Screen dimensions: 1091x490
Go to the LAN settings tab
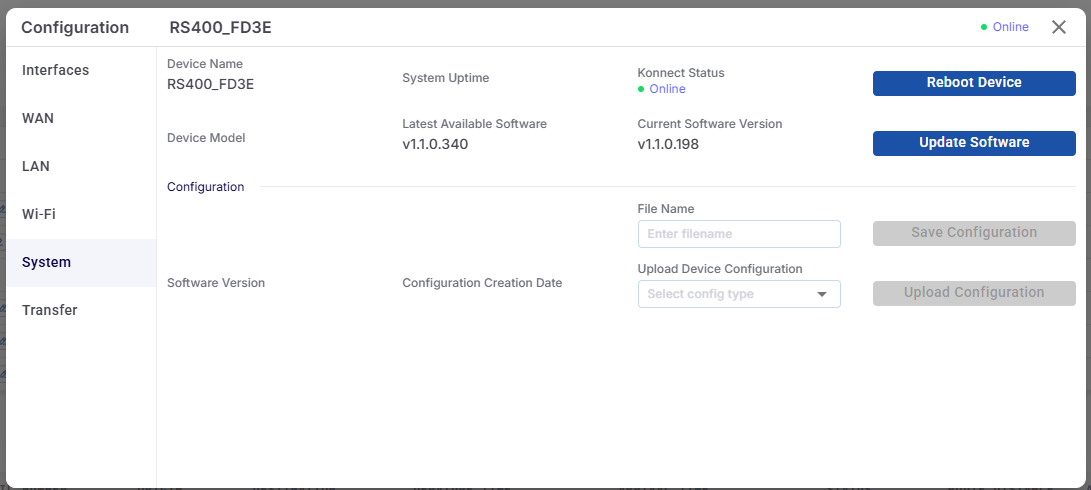pos(36,166)
